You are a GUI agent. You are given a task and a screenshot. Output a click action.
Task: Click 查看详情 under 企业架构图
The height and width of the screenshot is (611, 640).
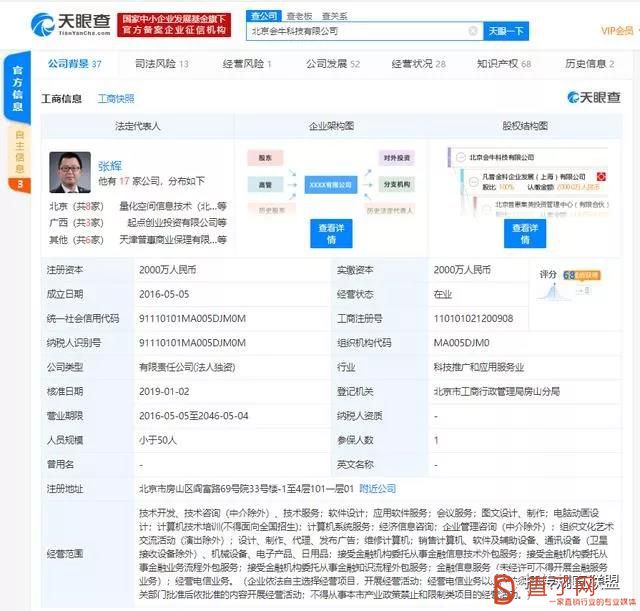tap(331, 233)
